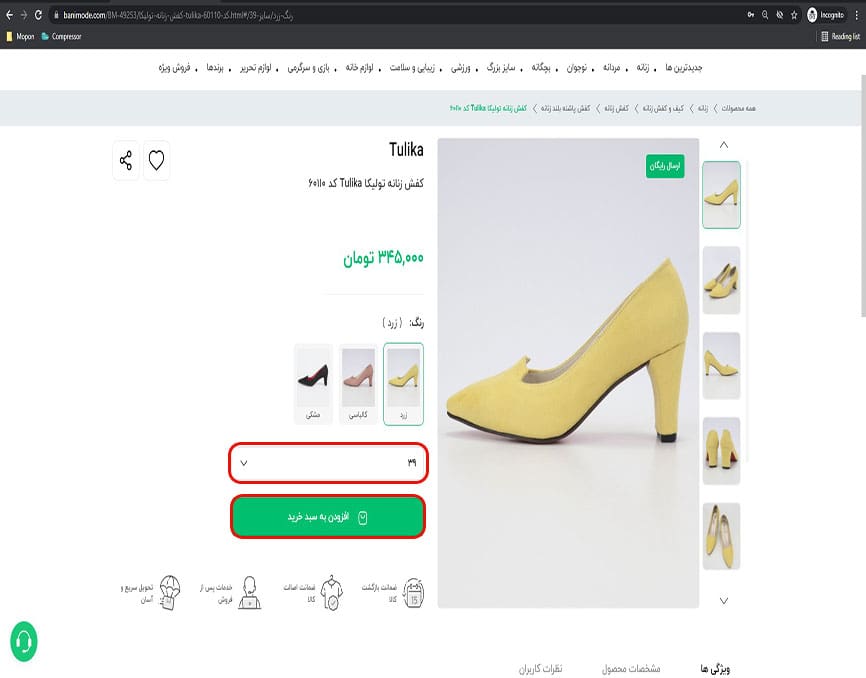Open the زنانه menu
This screenshot has width=866, height=678.
point(642,68)
